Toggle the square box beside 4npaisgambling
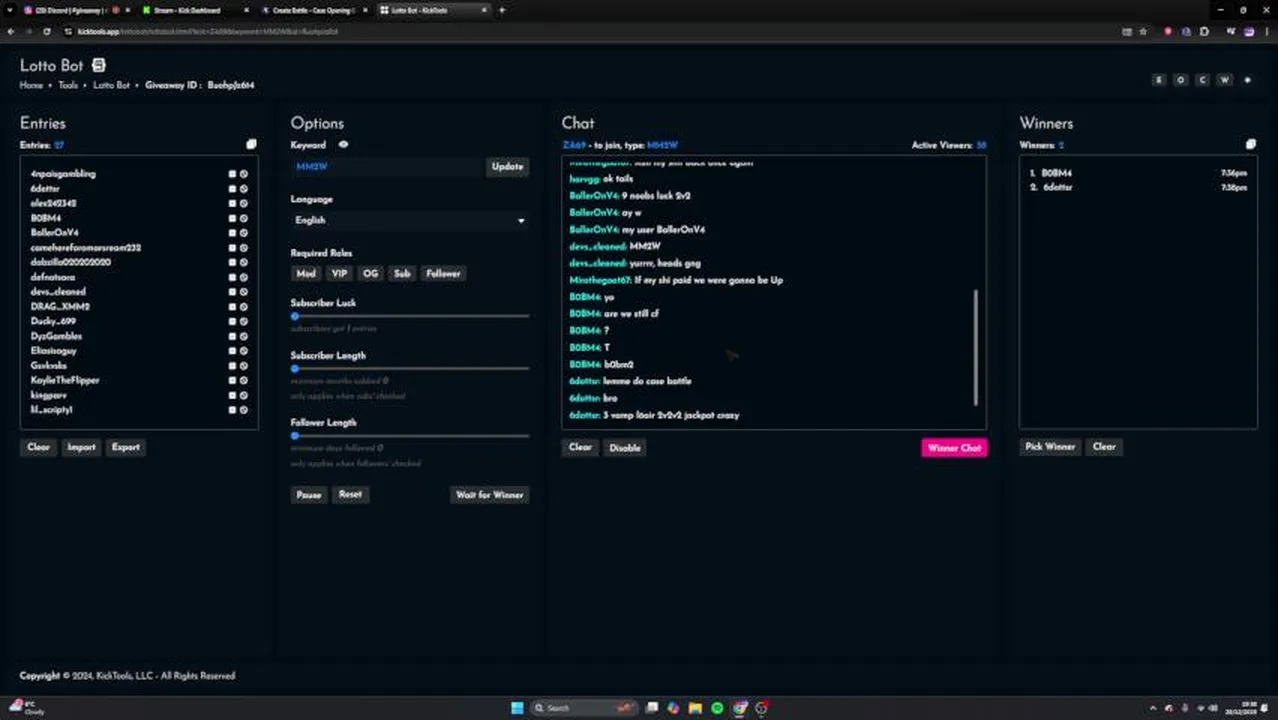The width and height of the screenshot is (1278, 720). (x=232, y=173)
